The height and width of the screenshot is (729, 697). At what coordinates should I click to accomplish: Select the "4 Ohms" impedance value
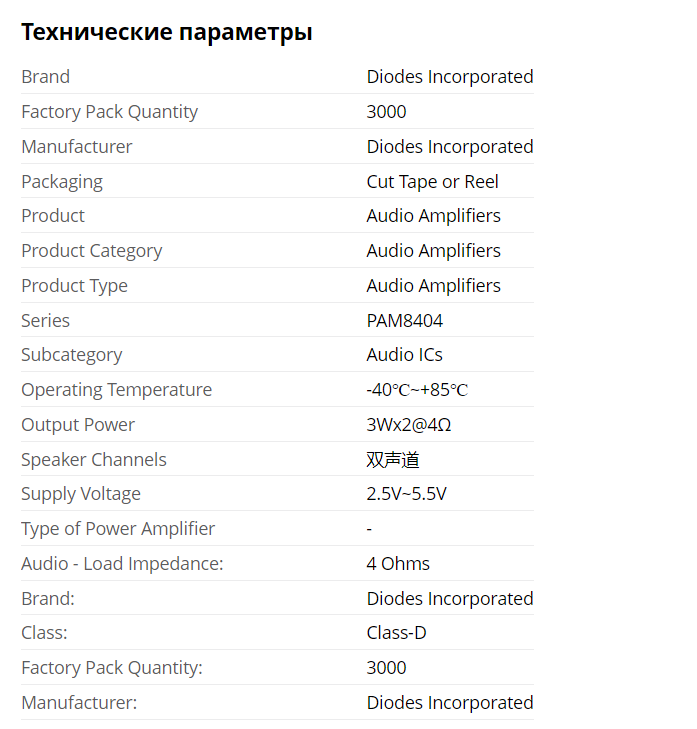click(x=398, y=564)
